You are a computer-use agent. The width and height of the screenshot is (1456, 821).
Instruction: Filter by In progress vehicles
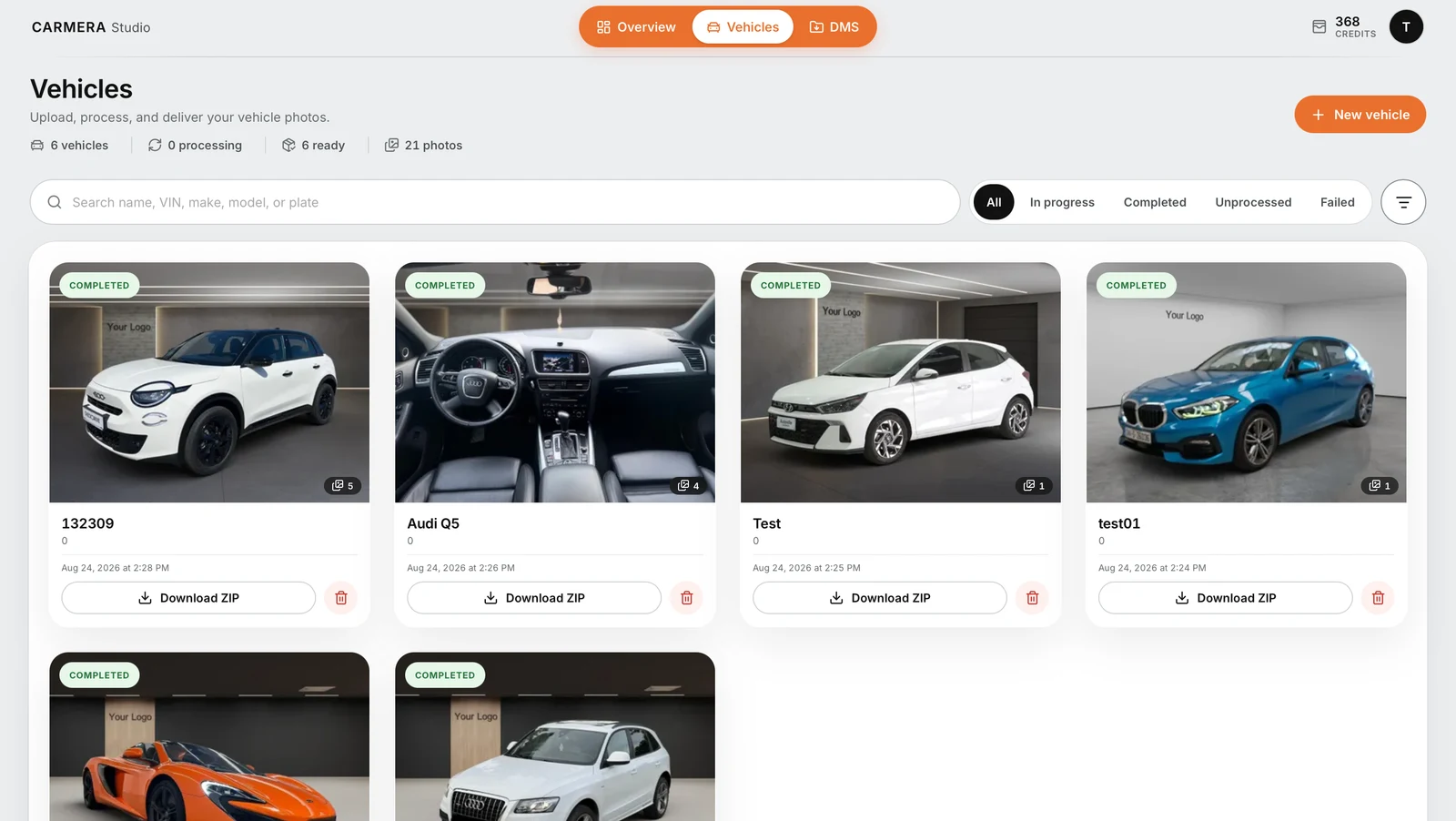point(1062,202)
